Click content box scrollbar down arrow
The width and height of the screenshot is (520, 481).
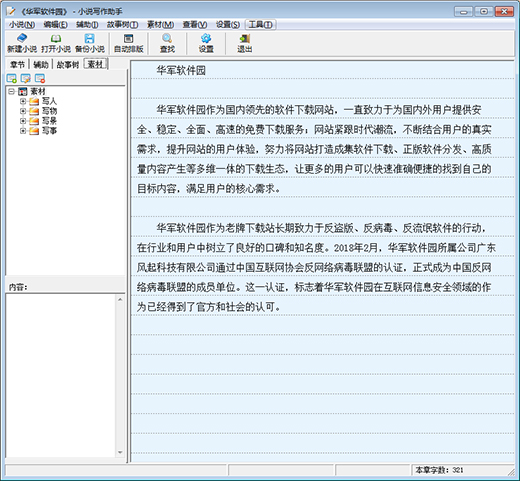(x=120, y=452)
